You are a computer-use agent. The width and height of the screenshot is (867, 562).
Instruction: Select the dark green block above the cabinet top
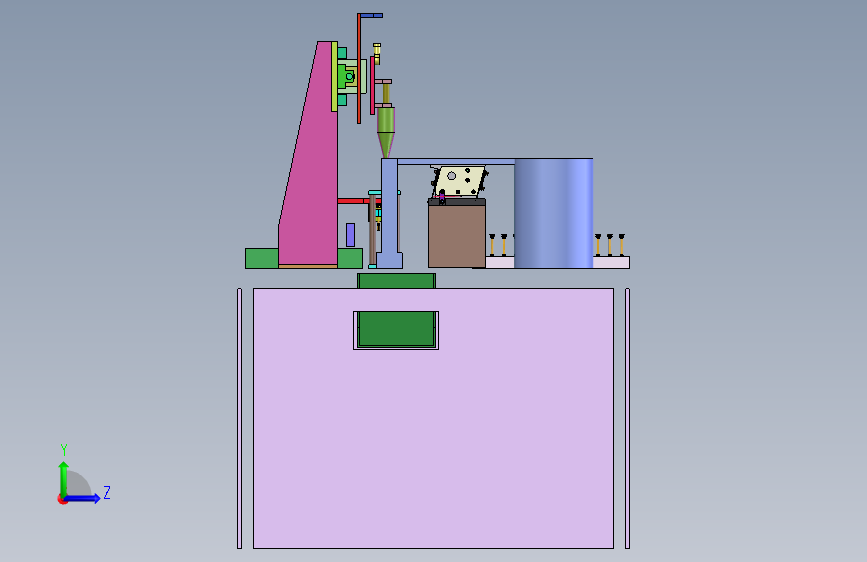pos(396,281)
